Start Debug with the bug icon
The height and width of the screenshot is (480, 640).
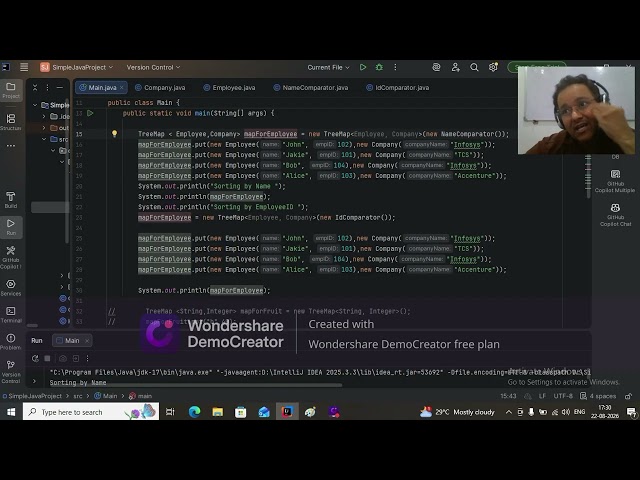point(379,67)
